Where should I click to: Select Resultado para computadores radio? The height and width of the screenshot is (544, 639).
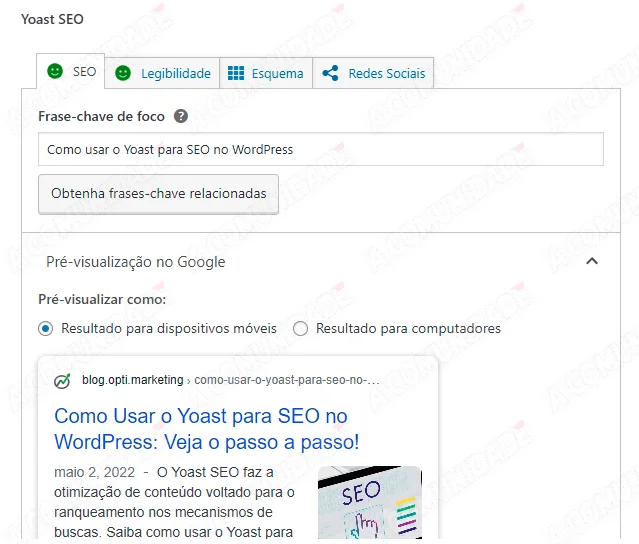pos(300,328)
